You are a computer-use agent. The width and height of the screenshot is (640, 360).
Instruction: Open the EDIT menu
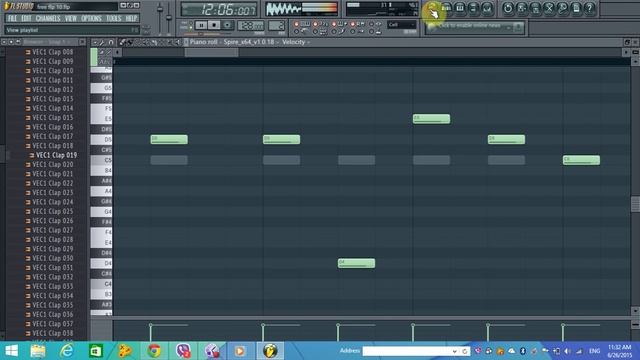26,18
